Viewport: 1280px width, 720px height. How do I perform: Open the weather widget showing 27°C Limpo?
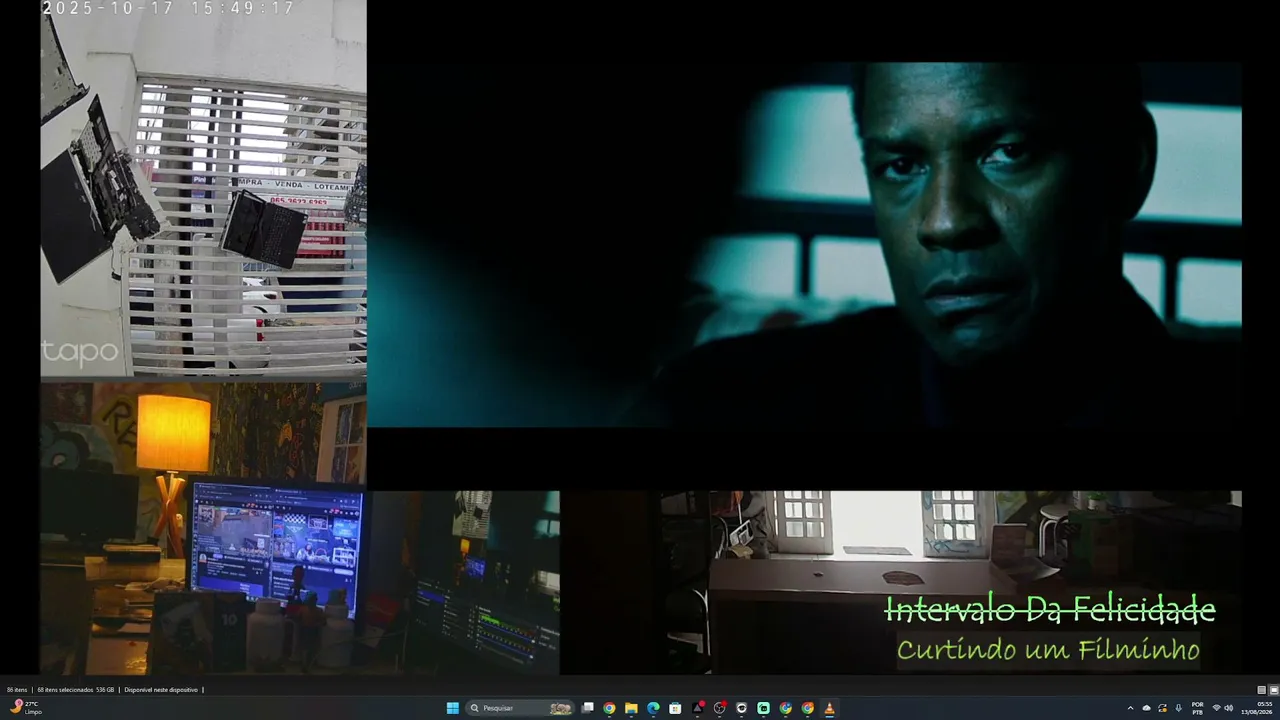[25, 708]
